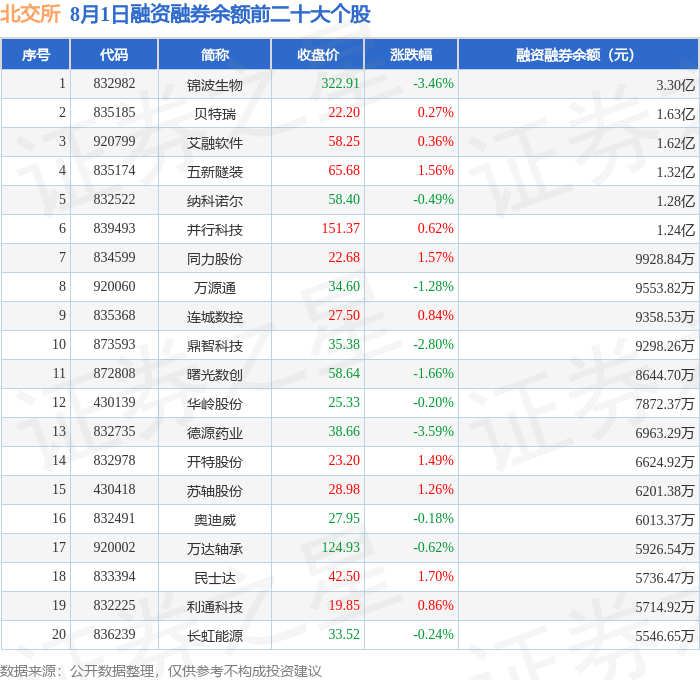Click the 融资融券余额（元）column header
700x680 pixels.
578,54
